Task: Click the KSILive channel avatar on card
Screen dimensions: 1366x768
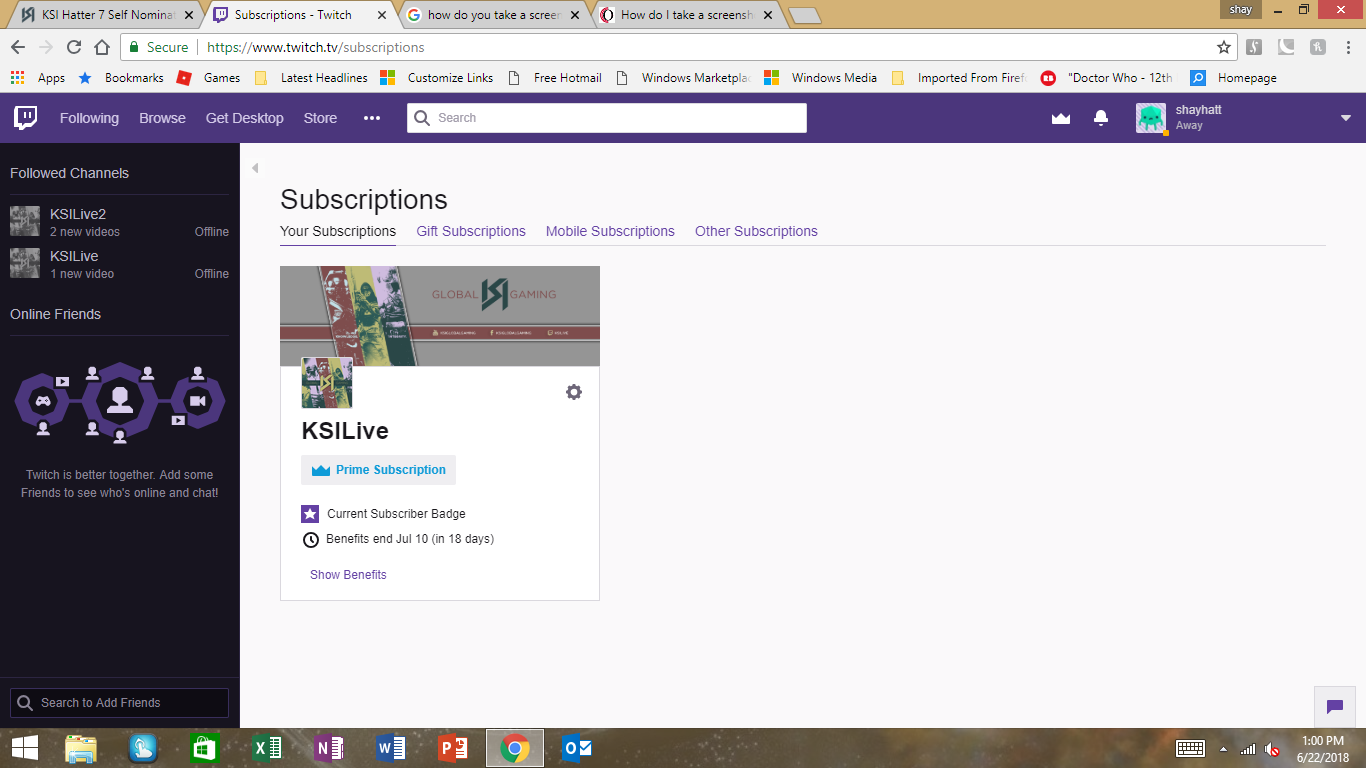Action: [x=327, y=383]
